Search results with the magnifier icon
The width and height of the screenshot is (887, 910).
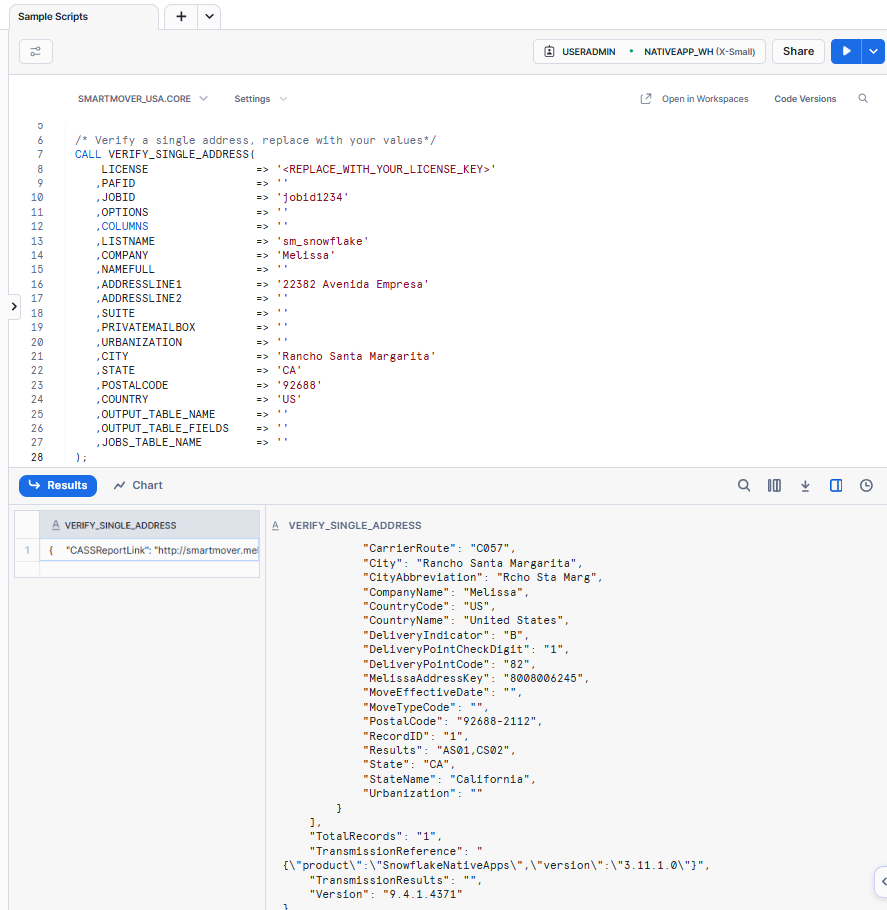744,486
